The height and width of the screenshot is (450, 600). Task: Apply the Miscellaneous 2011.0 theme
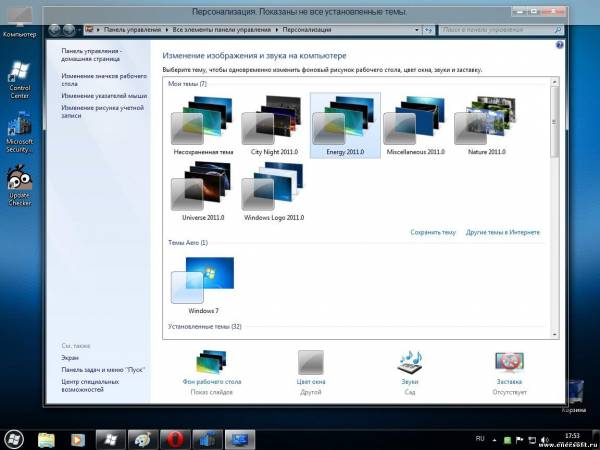[x=416, y=125]
